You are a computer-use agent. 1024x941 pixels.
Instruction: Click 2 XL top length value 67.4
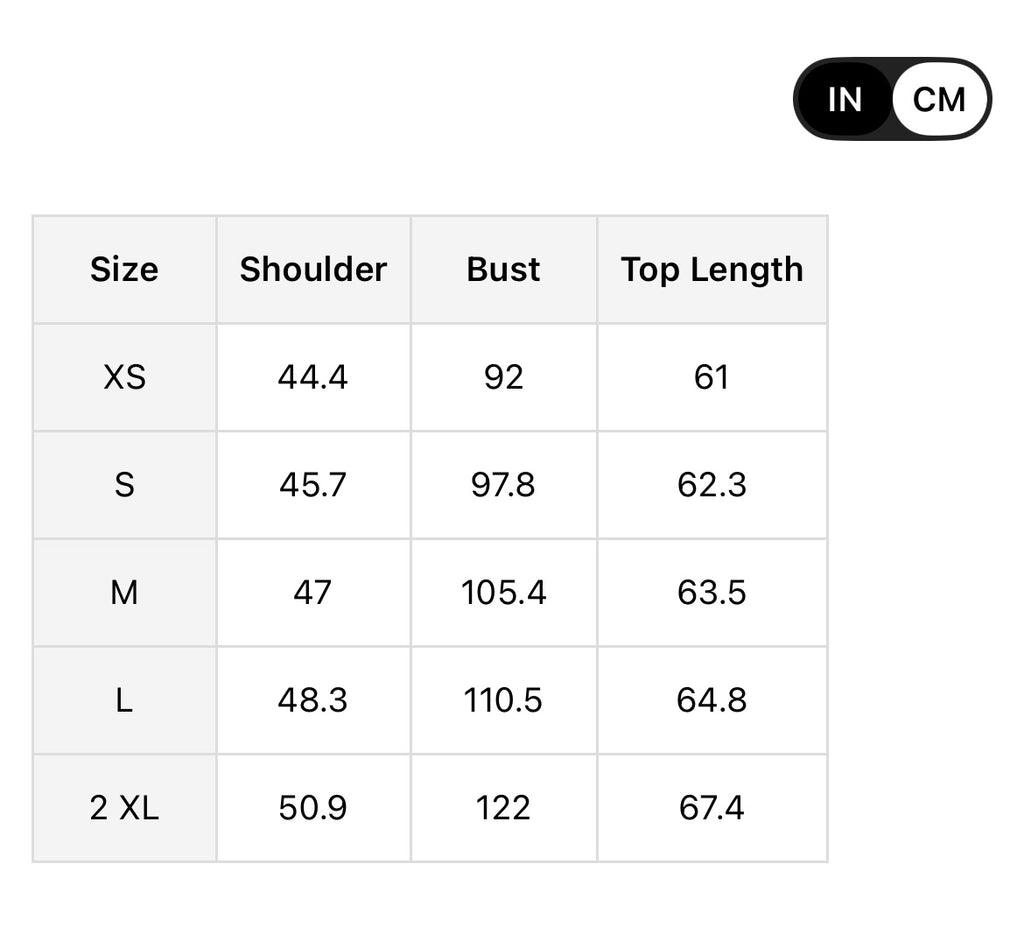tap(711, 808)
